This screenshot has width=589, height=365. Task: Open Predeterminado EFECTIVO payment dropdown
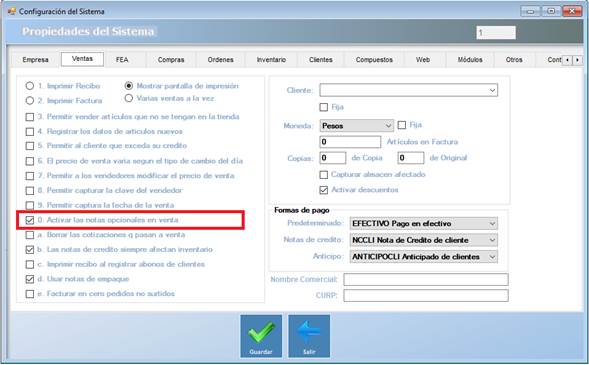pos(424,224)
